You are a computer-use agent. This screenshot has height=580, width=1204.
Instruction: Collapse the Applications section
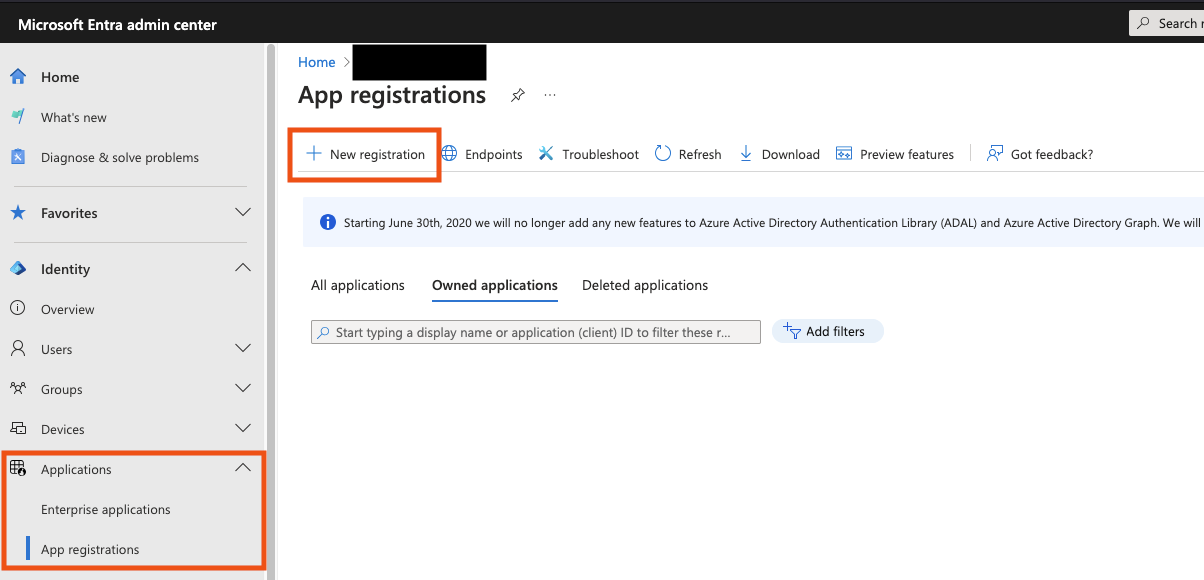[x=242, y=467]
